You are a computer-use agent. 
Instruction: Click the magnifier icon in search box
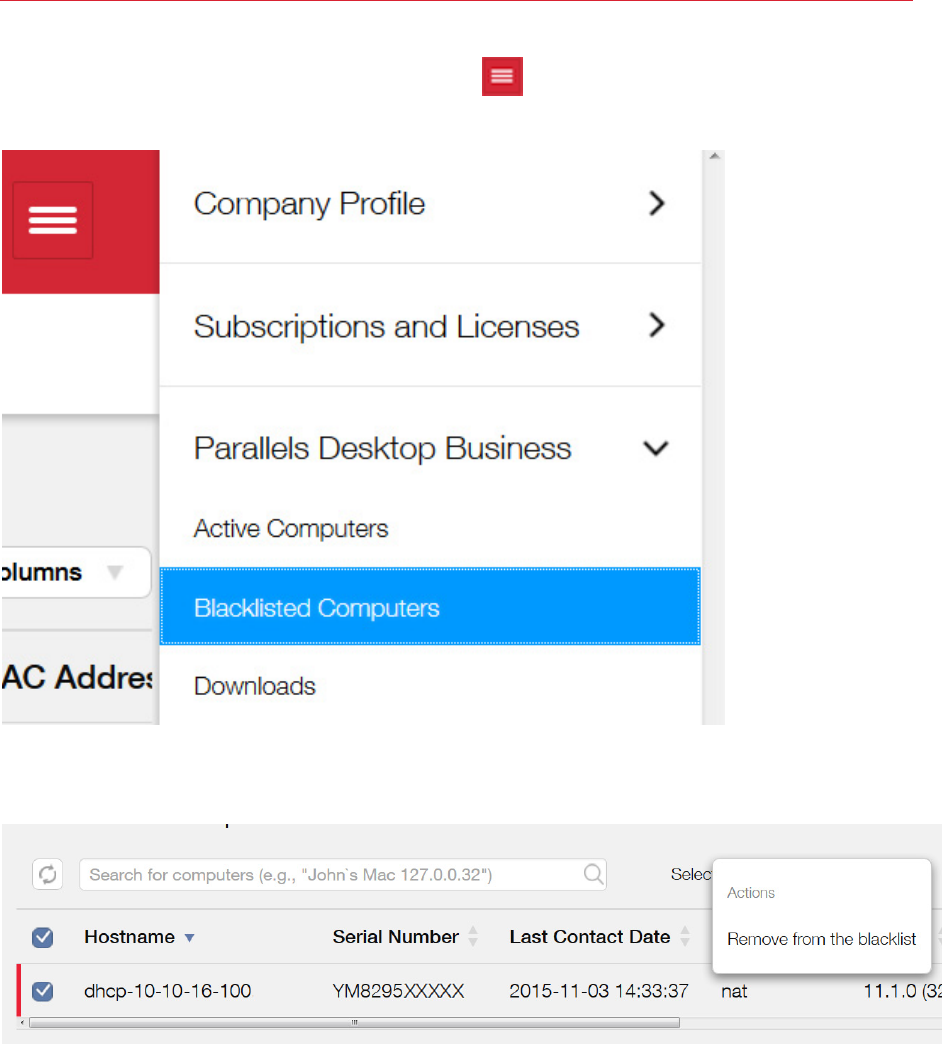[593, 875]
